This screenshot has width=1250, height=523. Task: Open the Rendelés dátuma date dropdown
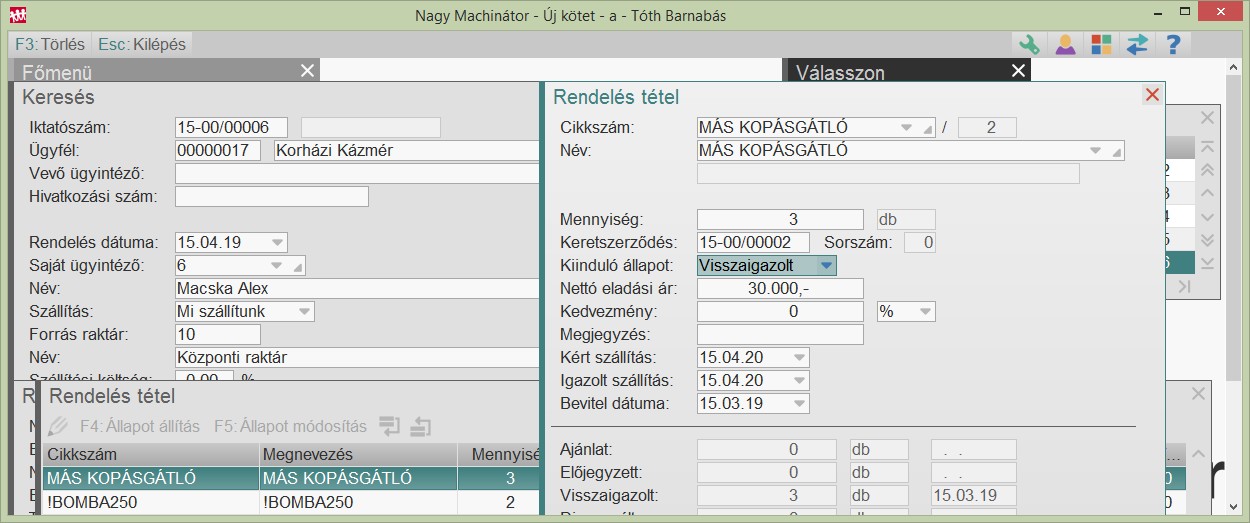pos(277,242)
